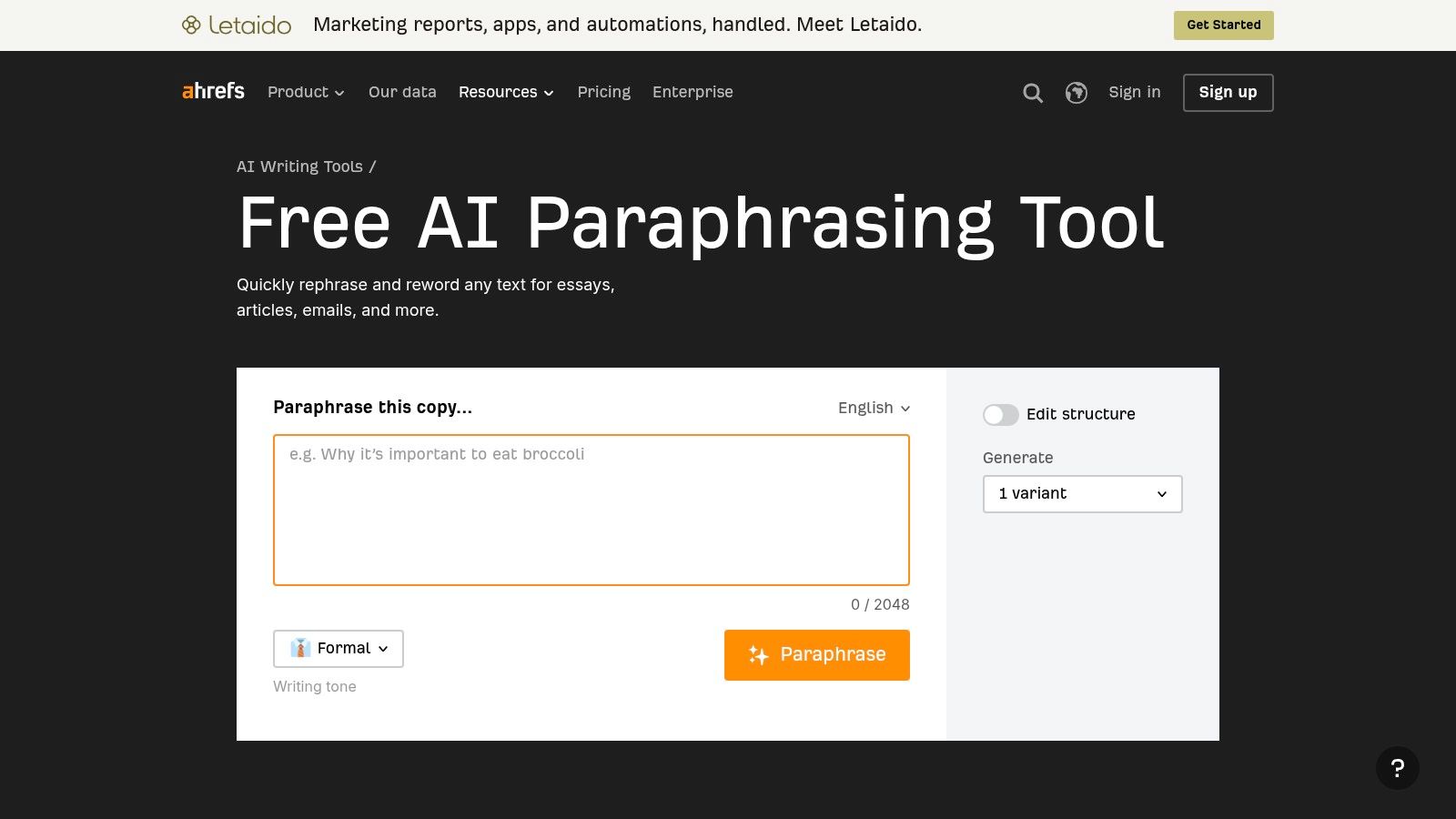Expand the Resources menu
The height and width of the screenshot is (819, 1456).
(506, 92)
